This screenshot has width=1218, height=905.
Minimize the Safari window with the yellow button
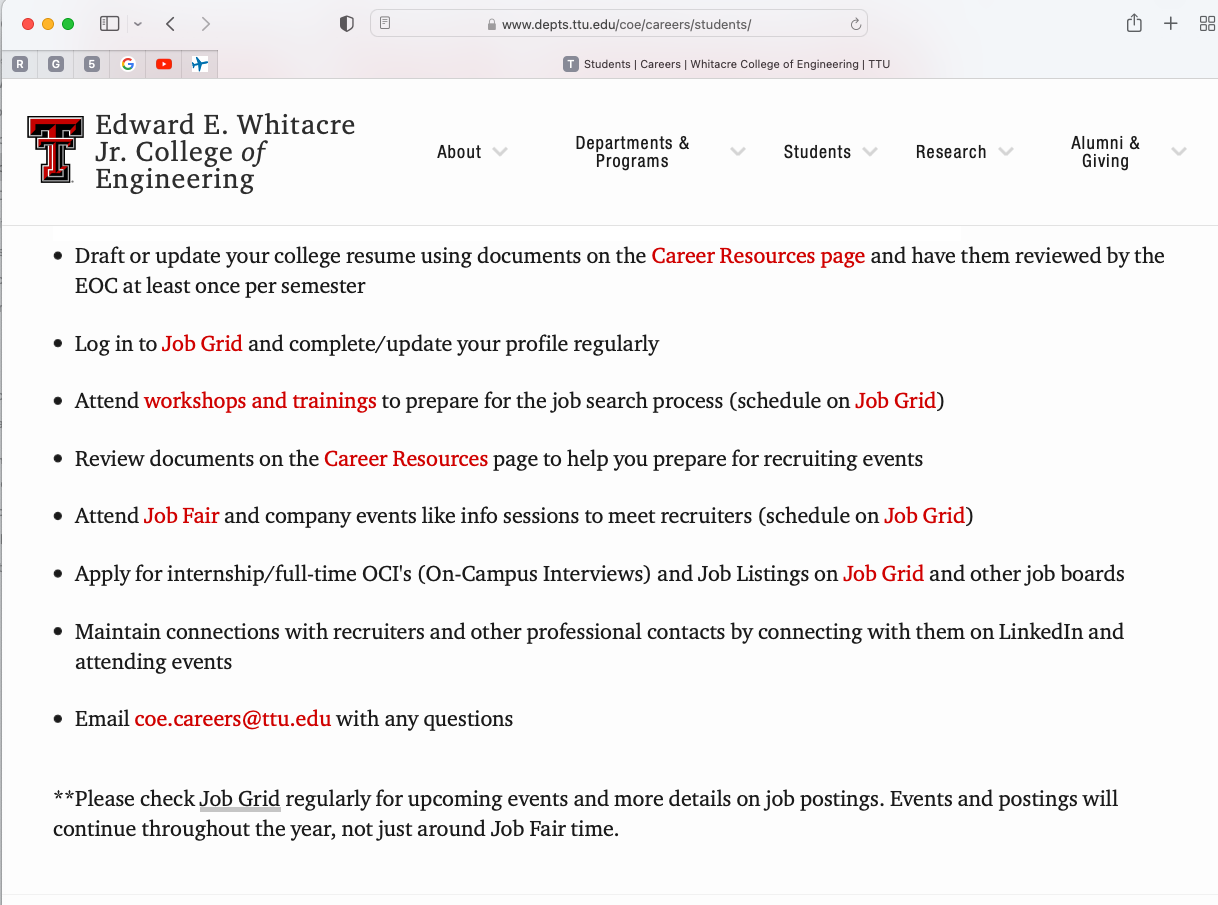tap(48, 24)
